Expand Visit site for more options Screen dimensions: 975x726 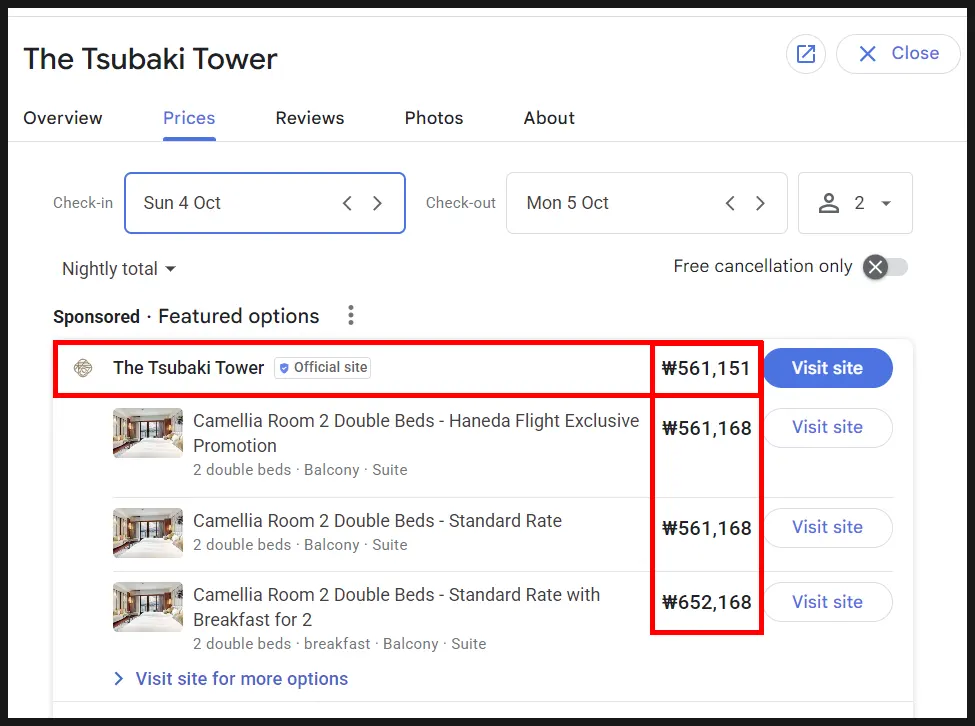click(231, 679)
